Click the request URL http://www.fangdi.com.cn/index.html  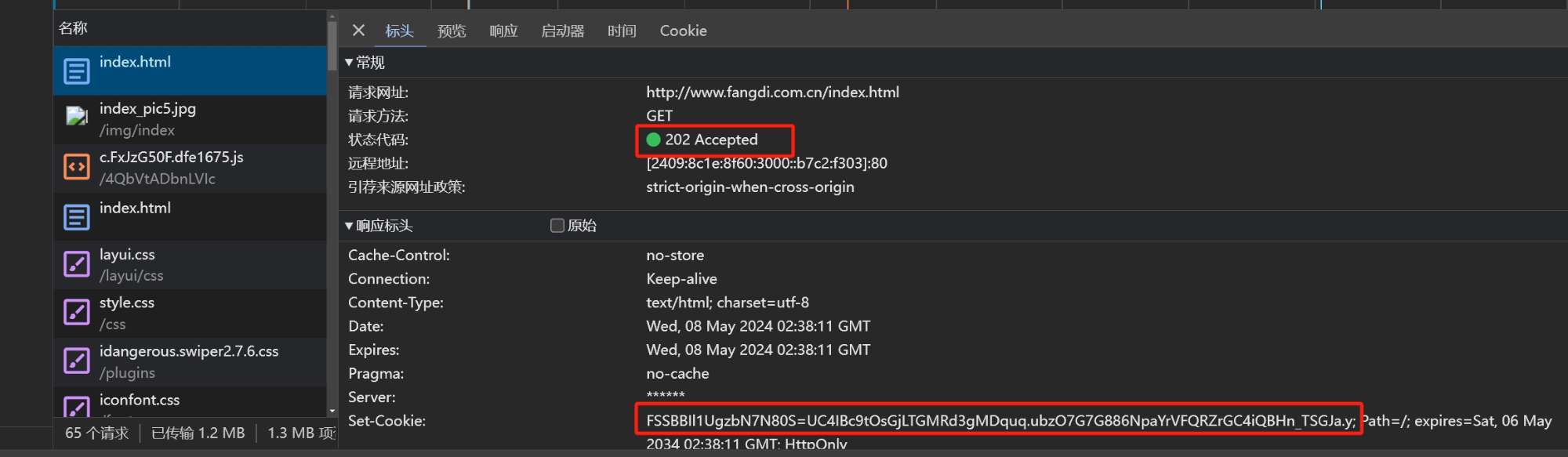pos(772,92)
